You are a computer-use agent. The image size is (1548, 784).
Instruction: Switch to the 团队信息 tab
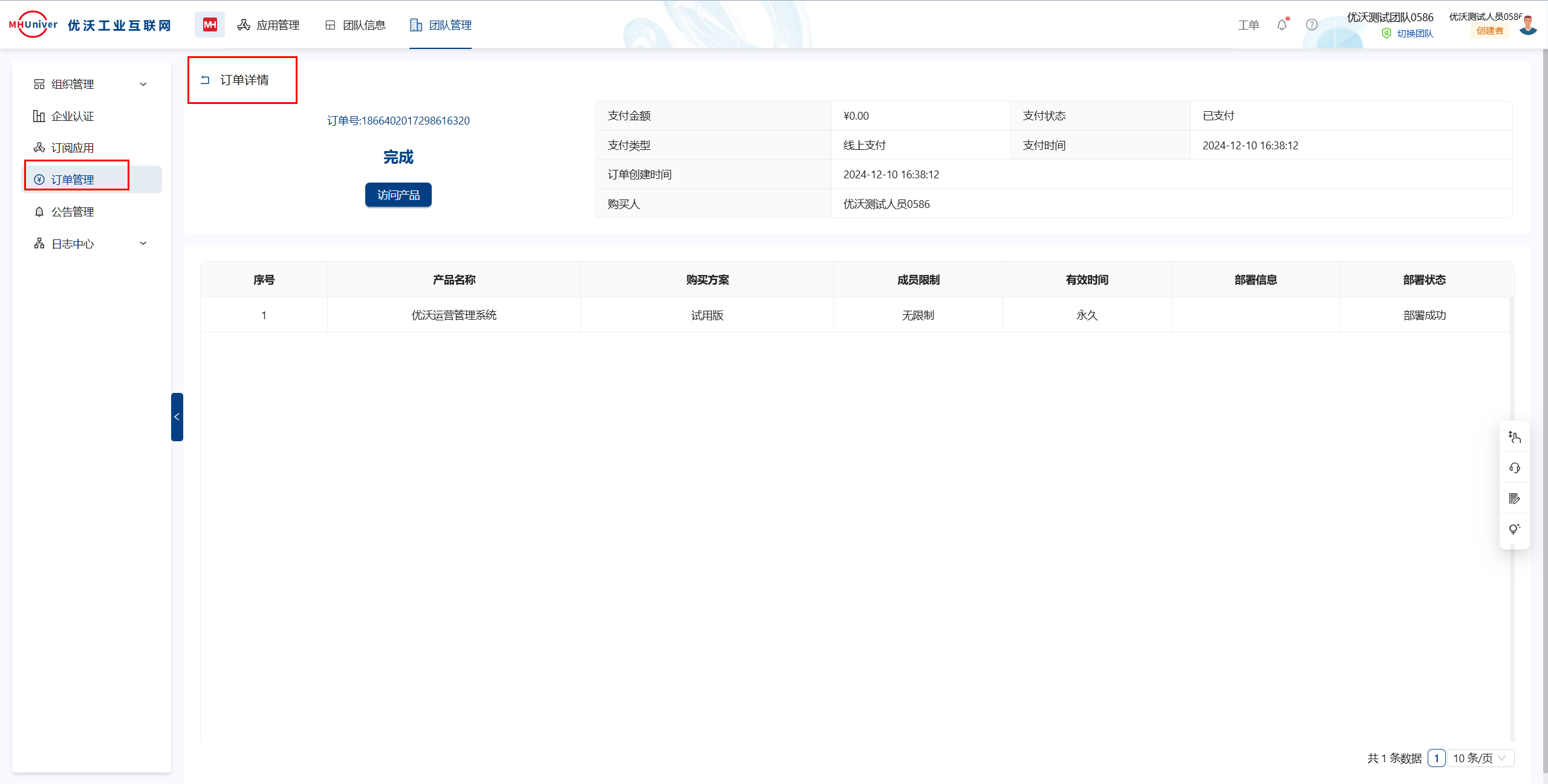click(x=356, y=25)
